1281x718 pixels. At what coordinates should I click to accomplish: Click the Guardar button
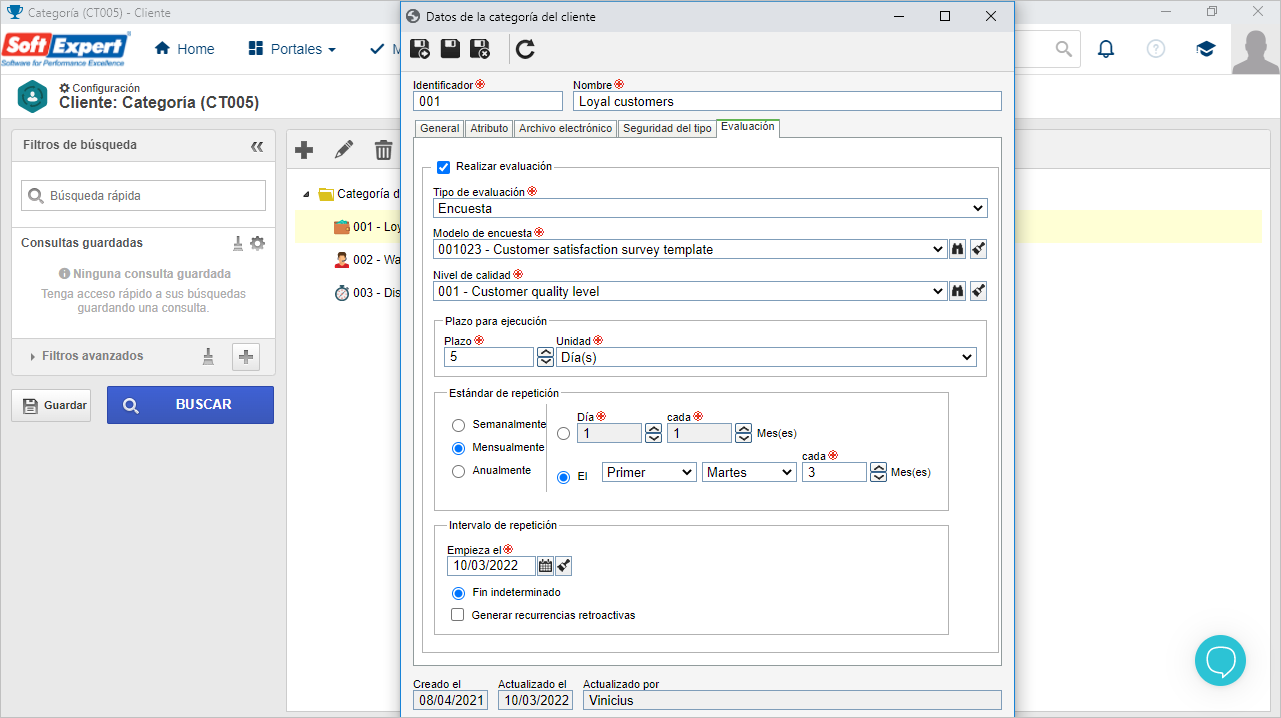(x=51, y=405)
